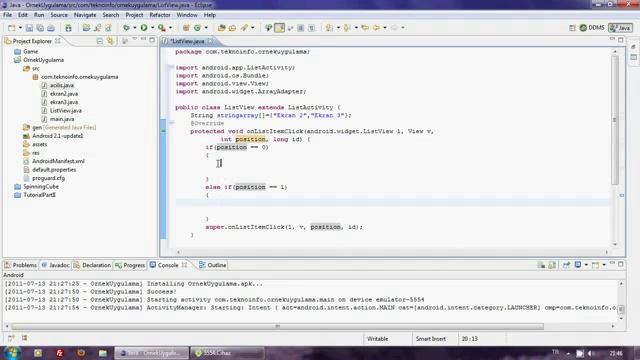Click the Eclipse taskbar button

[x=151, y=353]
